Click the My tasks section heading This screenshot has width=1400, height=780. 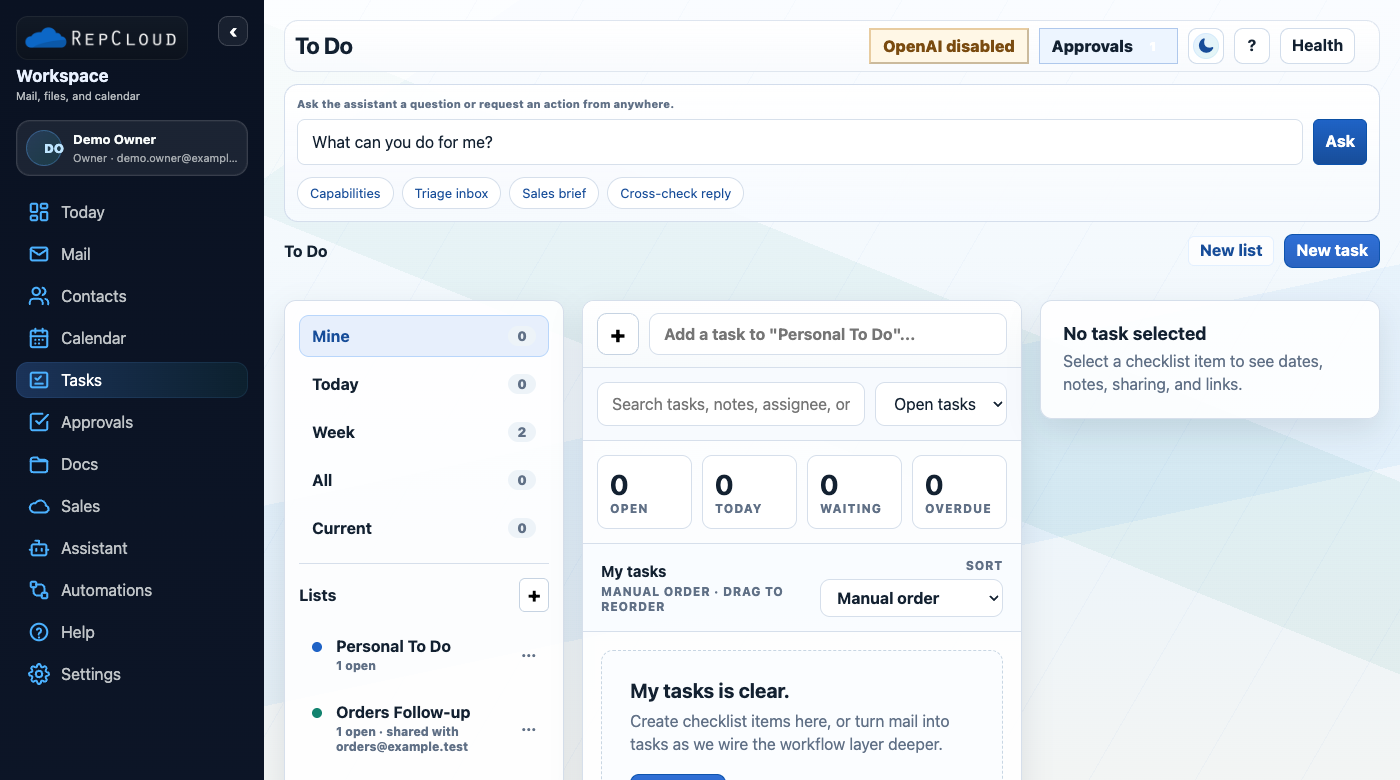point(634,572)
